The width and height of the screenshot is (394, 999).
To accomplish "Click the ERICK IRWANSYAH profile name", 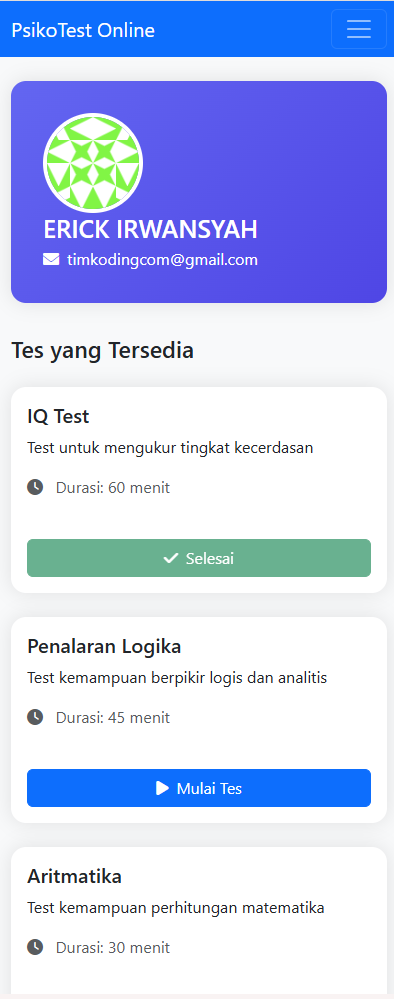I will (x=150, y=229).
